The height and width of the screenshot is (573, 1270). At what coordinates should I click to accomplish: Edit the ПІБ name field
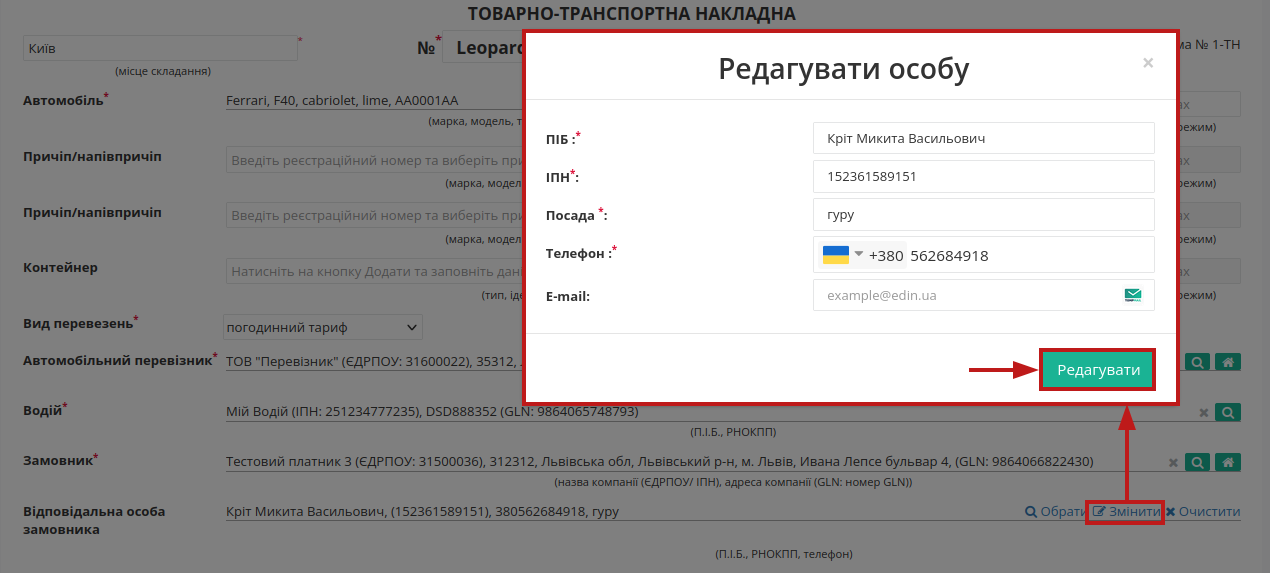(983, 139)
